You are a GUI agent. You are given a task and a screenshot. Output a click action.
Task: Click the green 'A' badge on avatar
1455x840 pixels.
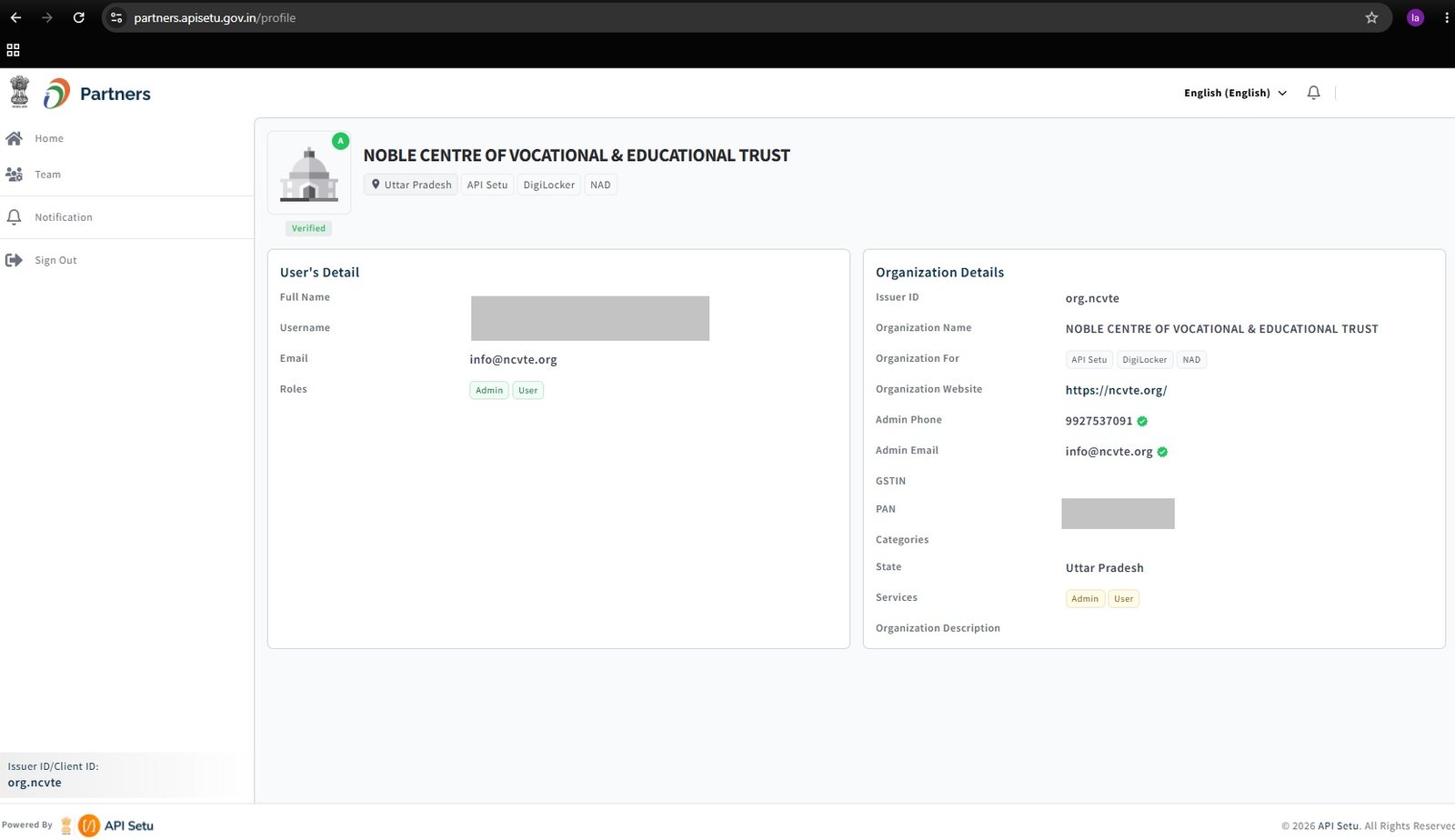pos(340,141)
